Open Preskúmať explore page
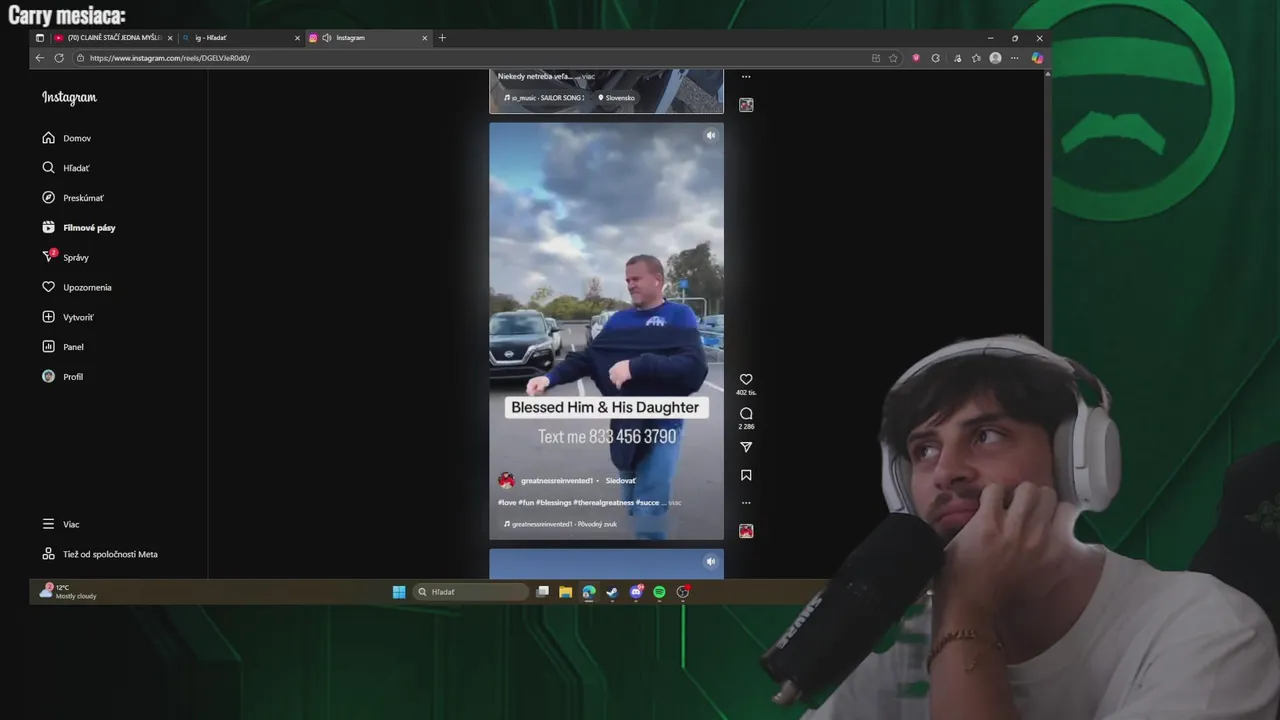Viewport: 1280px width, 720px height. point(73,198)
